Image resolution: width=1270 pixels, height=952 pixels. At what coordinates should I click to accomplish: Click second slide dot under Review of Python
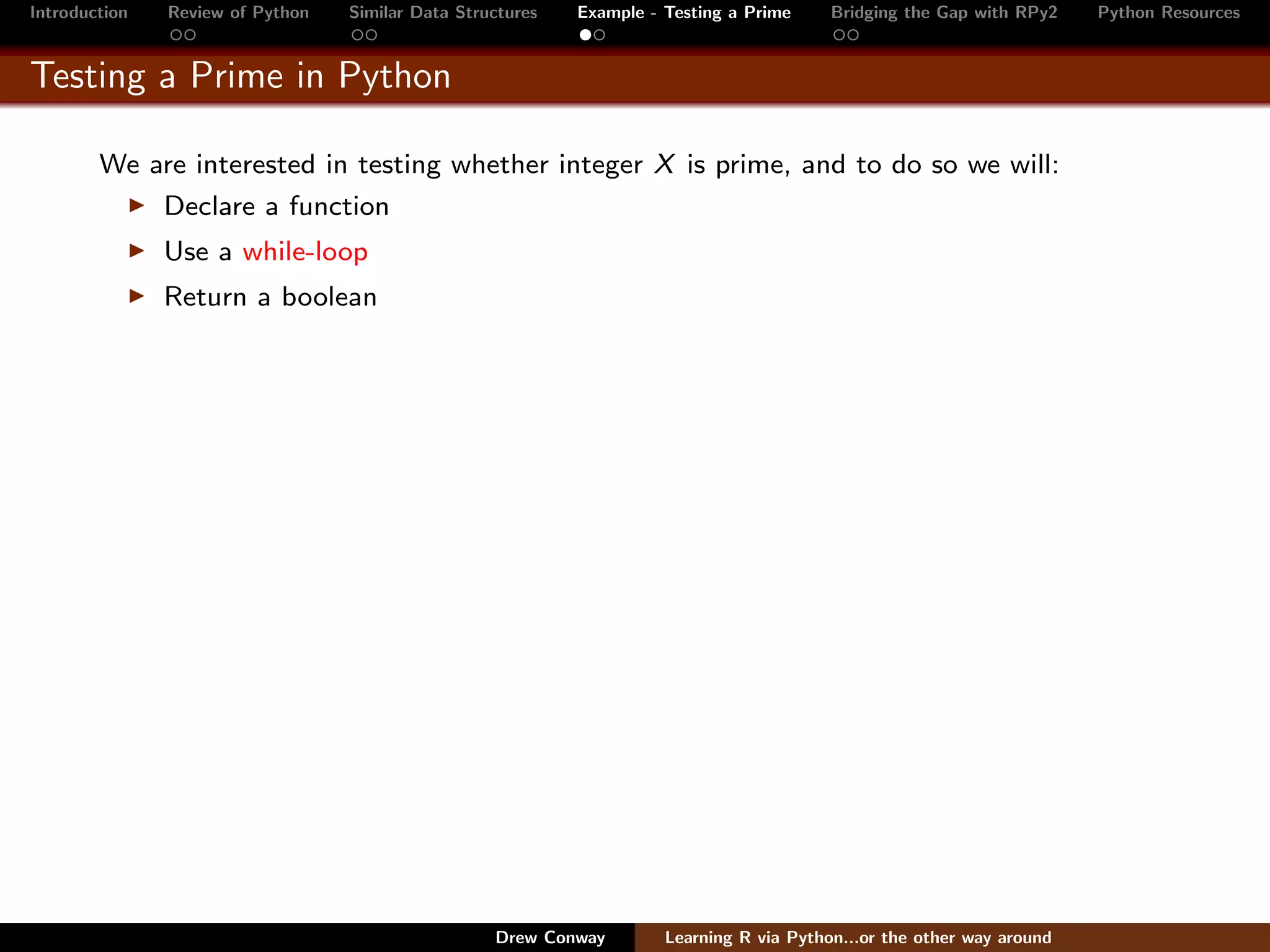click(x=190, y=35)
